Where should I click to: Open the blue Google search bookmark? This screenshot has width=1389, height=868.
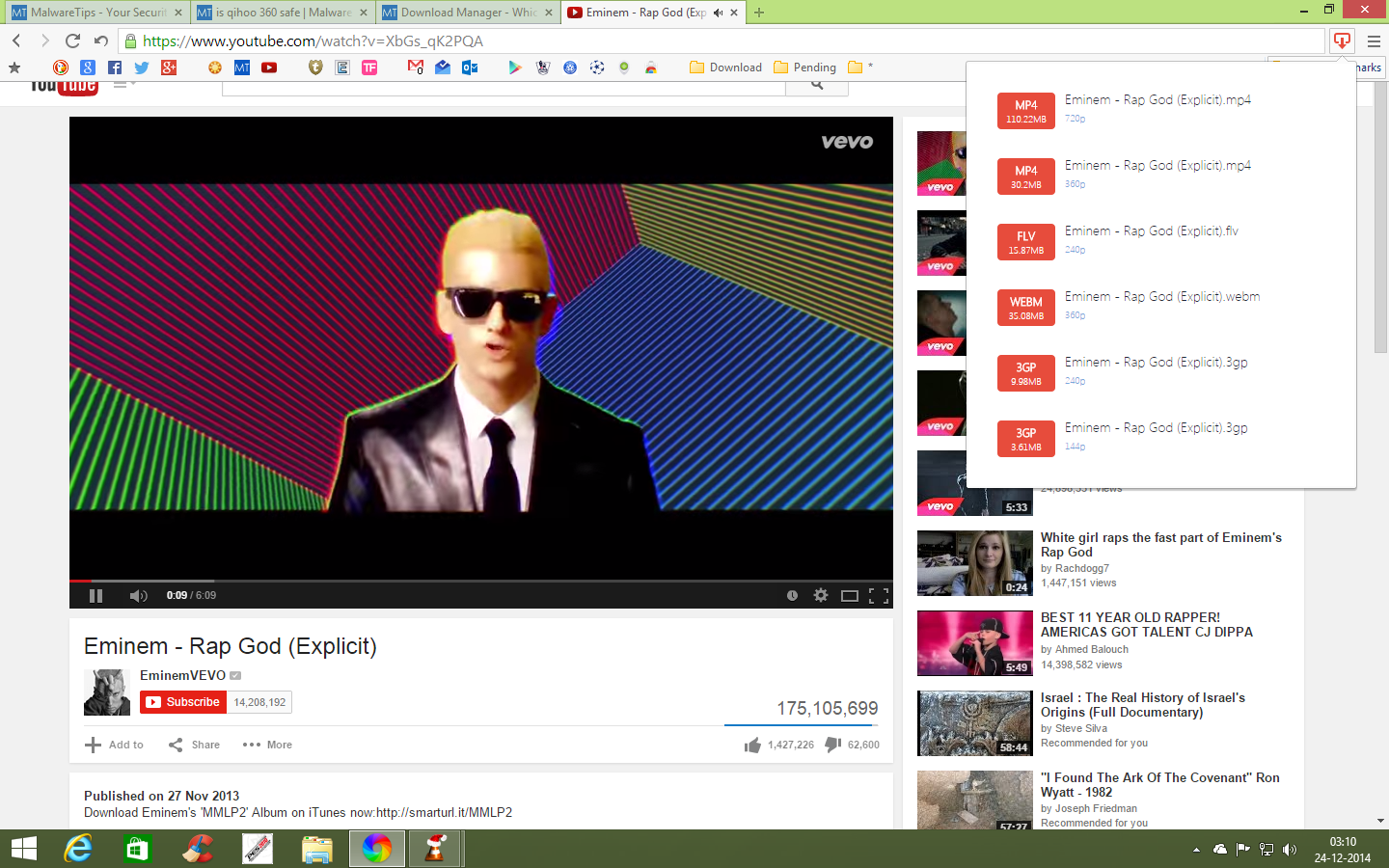pyautogui.click(x=88, y=68)
